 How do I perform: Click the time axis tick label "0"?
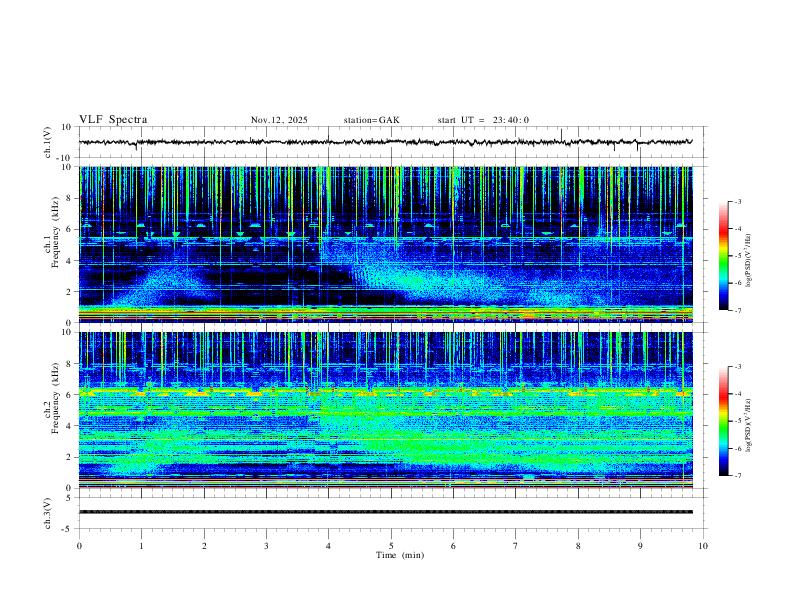pyautogui.click(x=79, y=546)
